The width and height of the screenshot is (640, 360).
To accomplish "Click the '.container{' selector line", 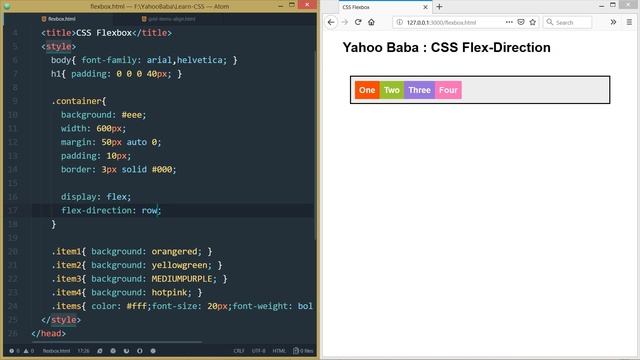I will click(x=78, y=101).
